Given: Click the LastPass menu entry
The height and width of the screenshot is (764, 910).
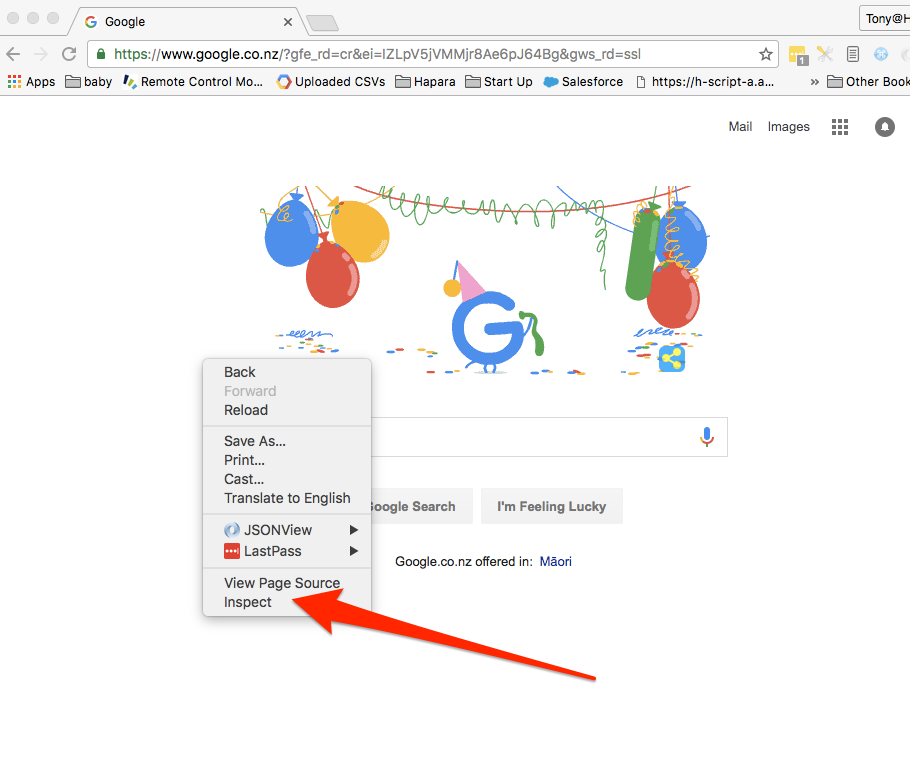Looking at the screenshot, I should point(287,551).
